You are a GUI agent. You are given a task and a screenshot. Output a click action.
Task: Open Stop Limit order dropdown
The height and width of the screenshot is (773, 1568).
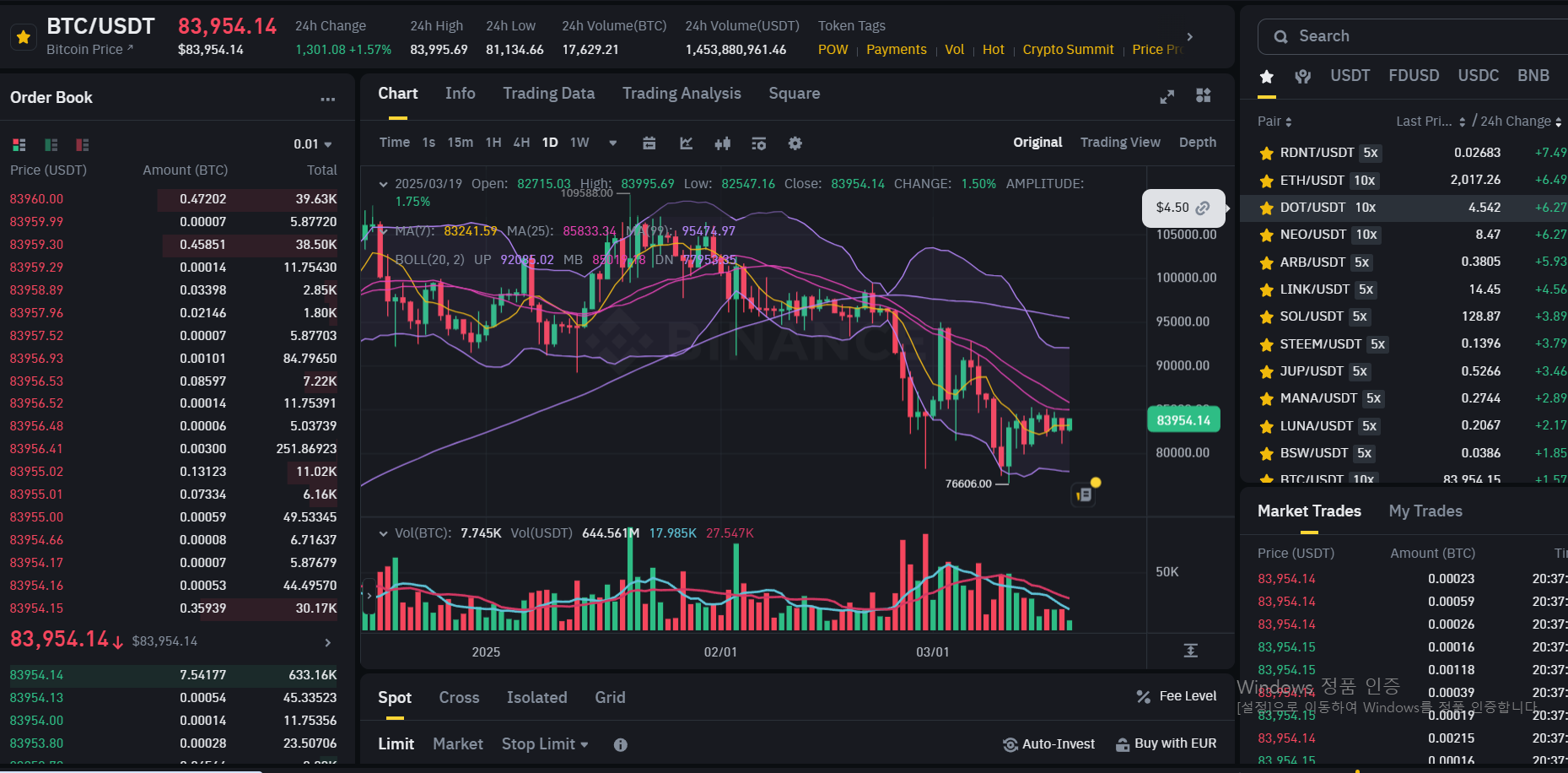[545, 744]
